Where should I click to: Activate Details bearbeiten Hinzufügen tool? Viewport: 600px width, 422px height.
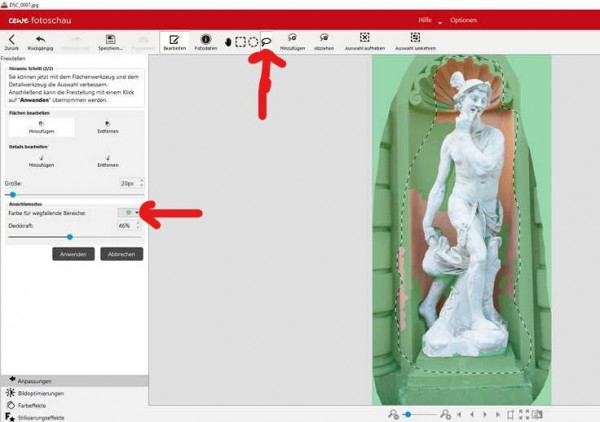pyautogui.click(x=41, y=161)
